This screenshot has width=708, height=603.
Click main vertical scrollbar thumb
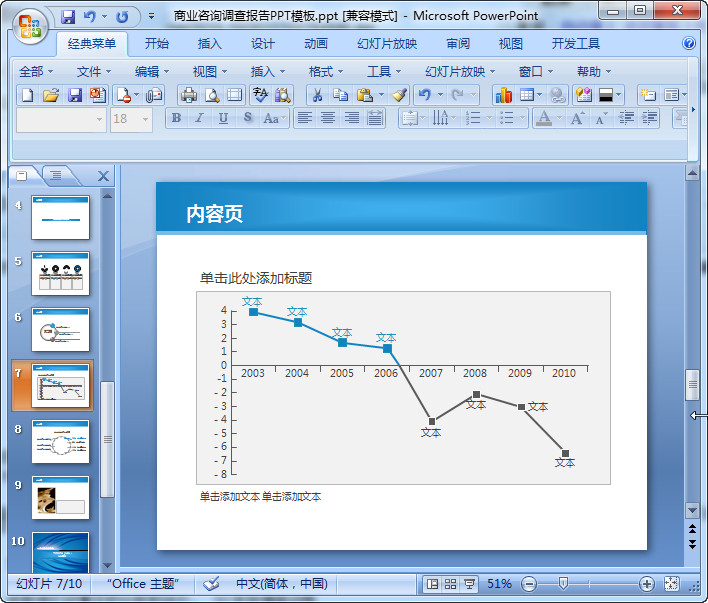click(x=692, y=385)
